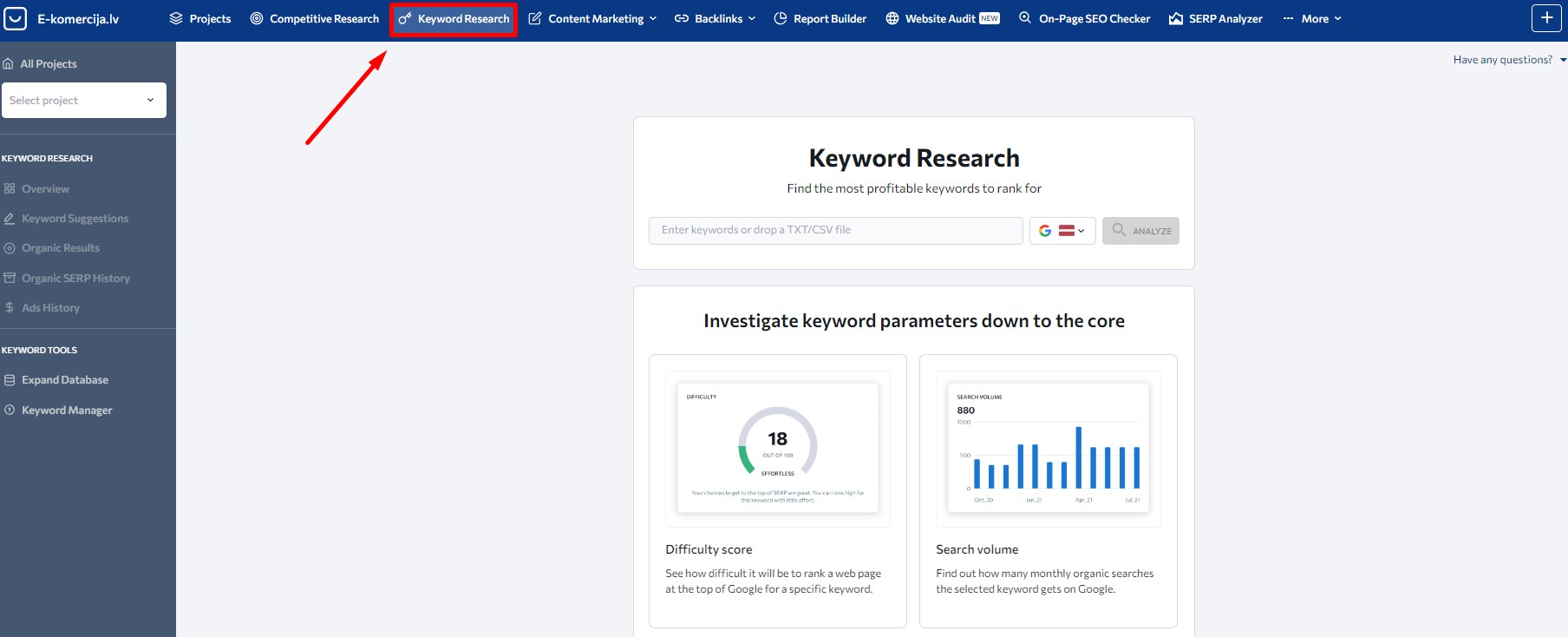Select Expand Database in sidebar

click(x=65, y=380)
